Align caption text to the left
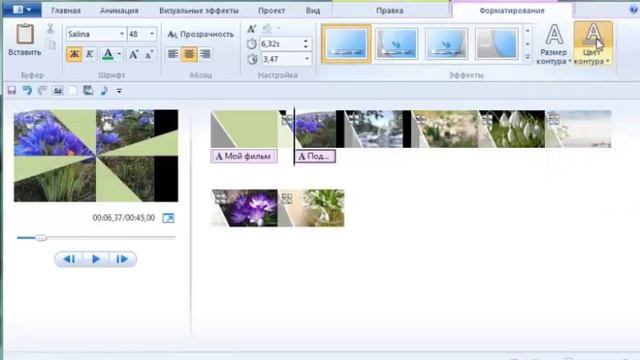The height and width of the screenshot is (360, 640). coord(173,54)
